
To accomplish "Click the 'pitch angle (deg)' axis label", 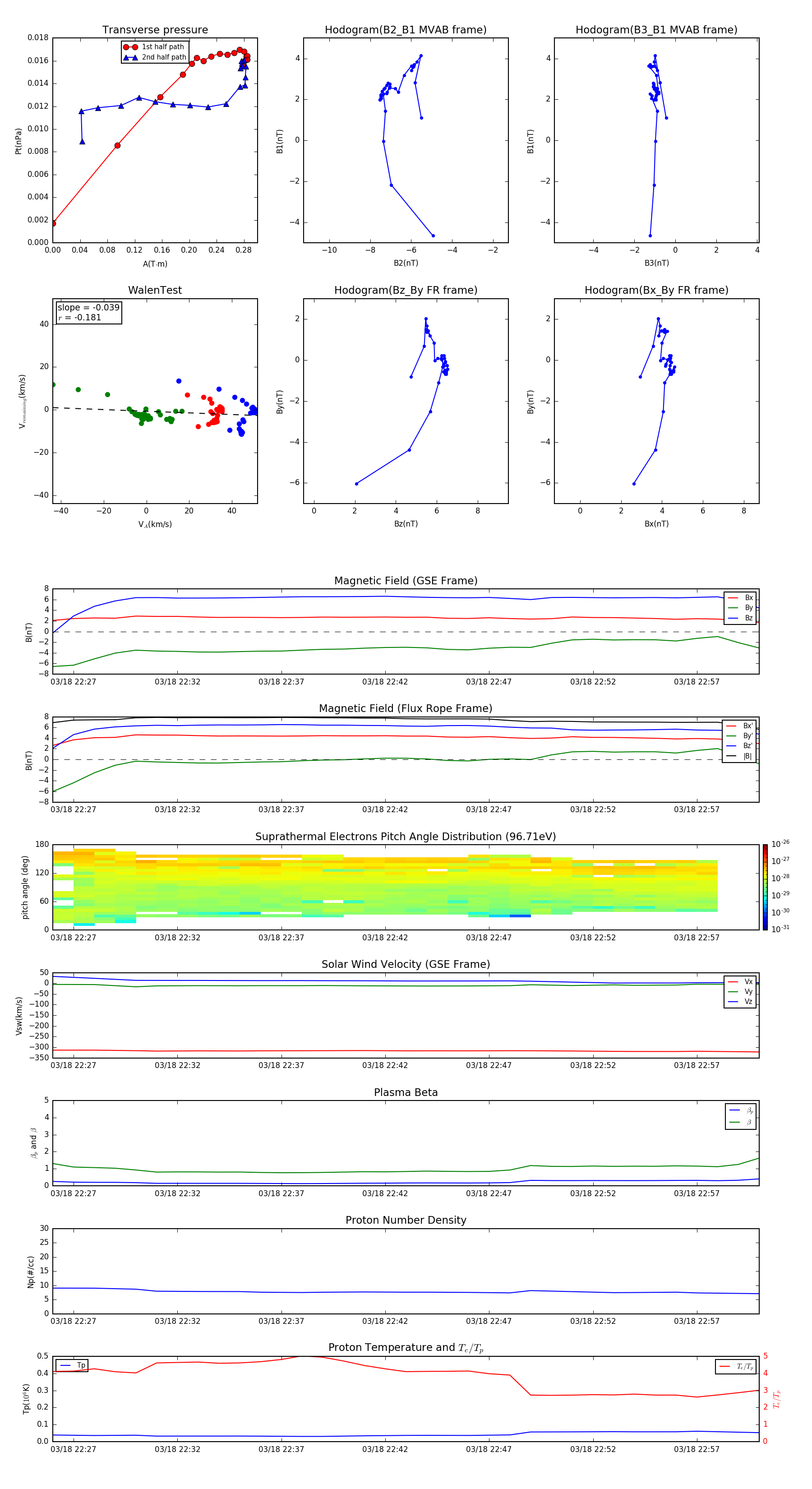I will [25, 887].
